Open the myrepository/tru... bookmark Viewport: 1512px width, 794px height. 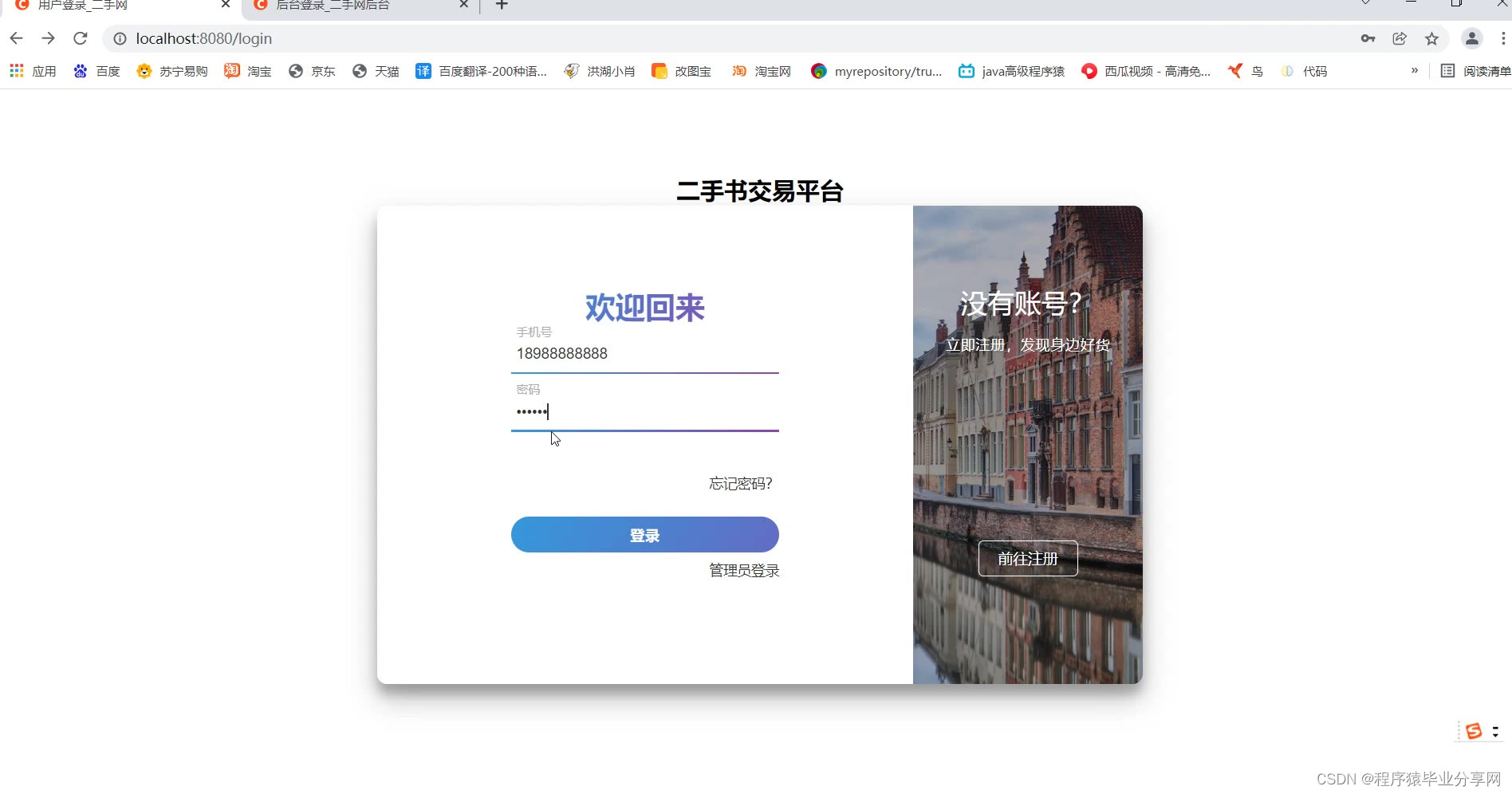tap(876, 71)
